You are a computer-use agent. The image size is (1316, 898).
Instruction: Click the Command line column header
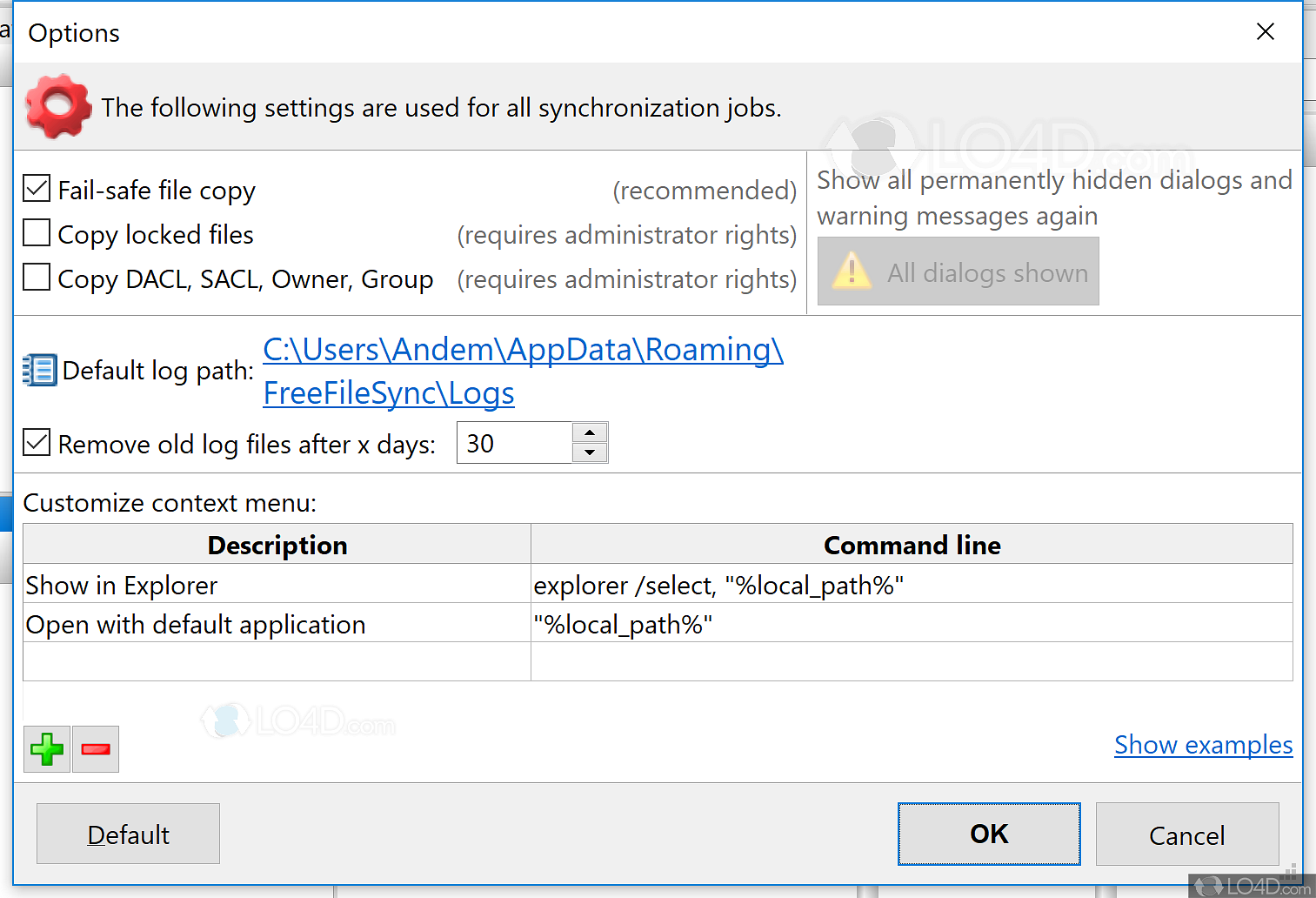[x=912, y=545]
